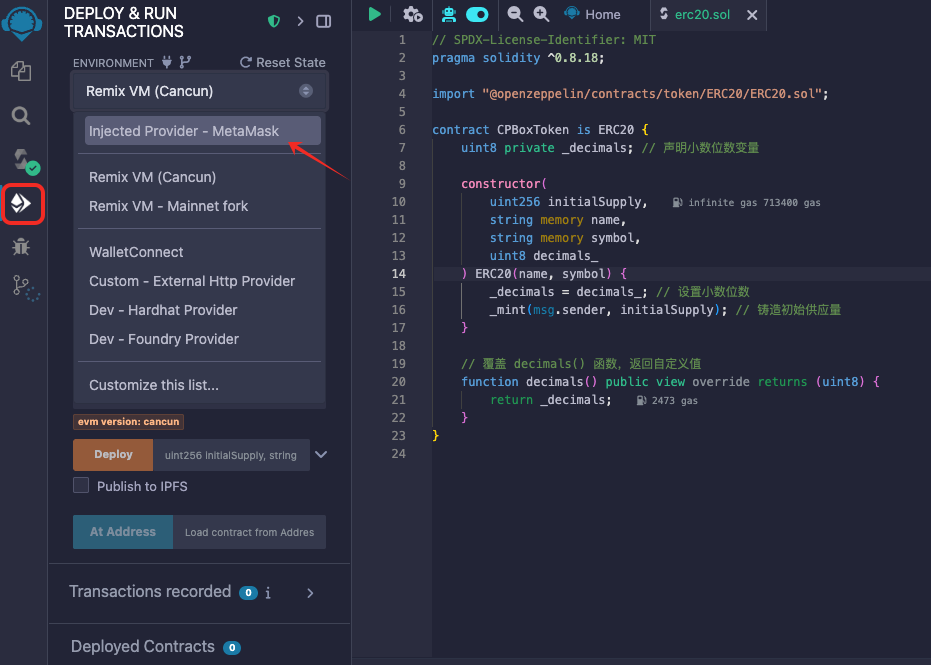Image resolution: width=931 pixels, height=665 pixels.
Task: Open the File Explorer sidebar icon
Action: [x=21, y=71]
